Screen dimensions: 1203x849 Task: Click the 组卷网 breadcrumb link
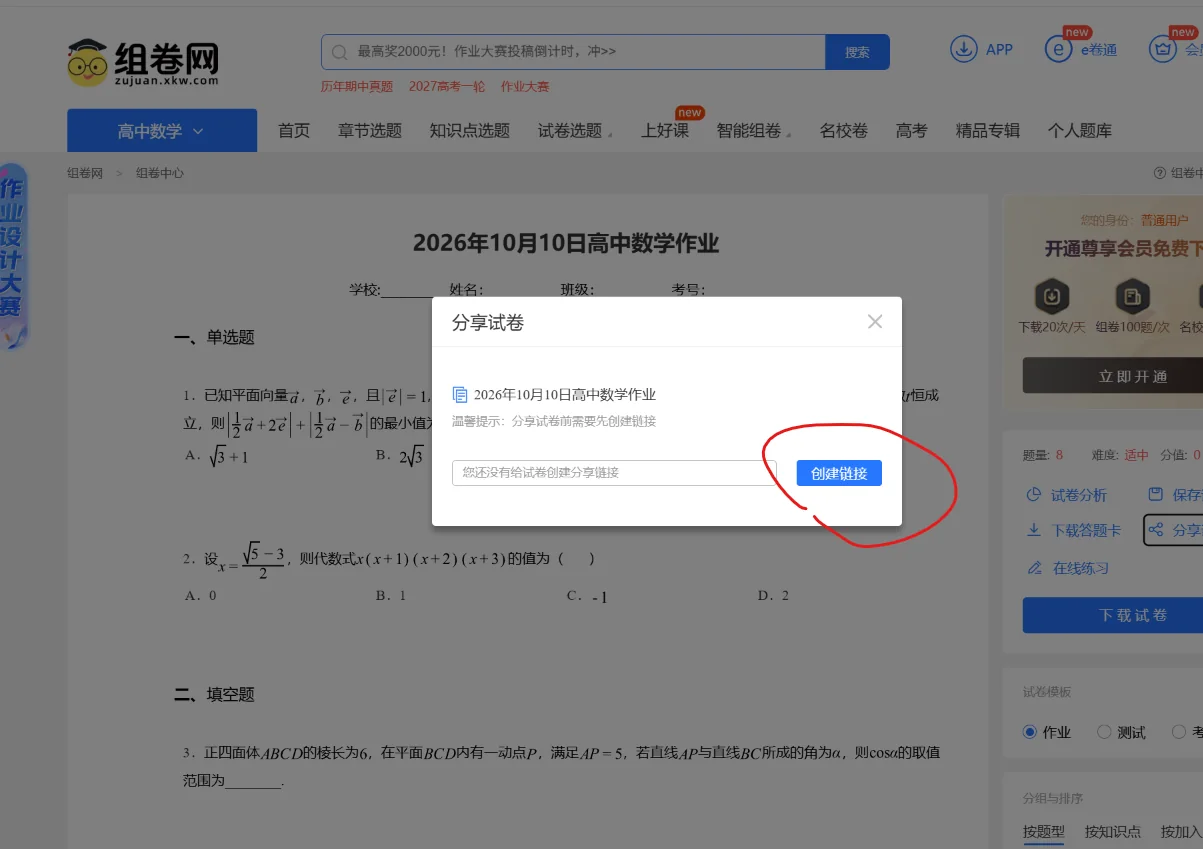[85, 173]
